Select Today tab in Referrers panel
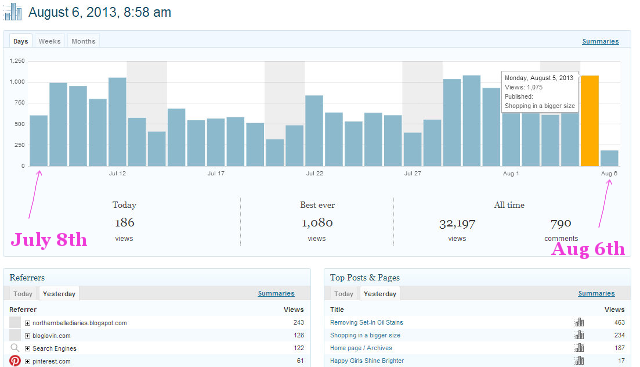The width and height of the screenshot is (640, 367). tap(22, 294)
